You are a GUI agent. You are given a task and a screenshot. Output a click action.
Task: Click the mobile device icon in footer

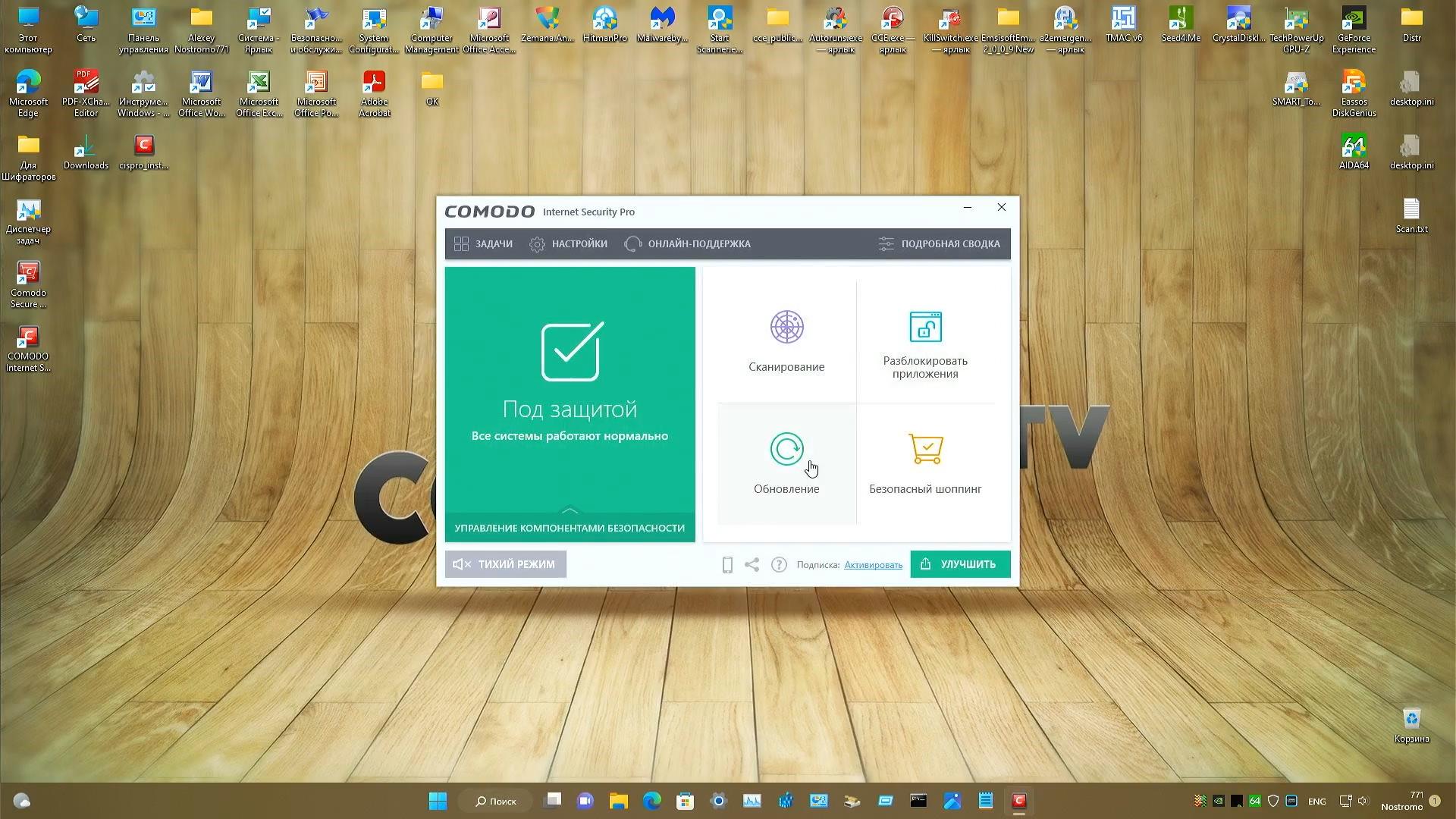726,564
